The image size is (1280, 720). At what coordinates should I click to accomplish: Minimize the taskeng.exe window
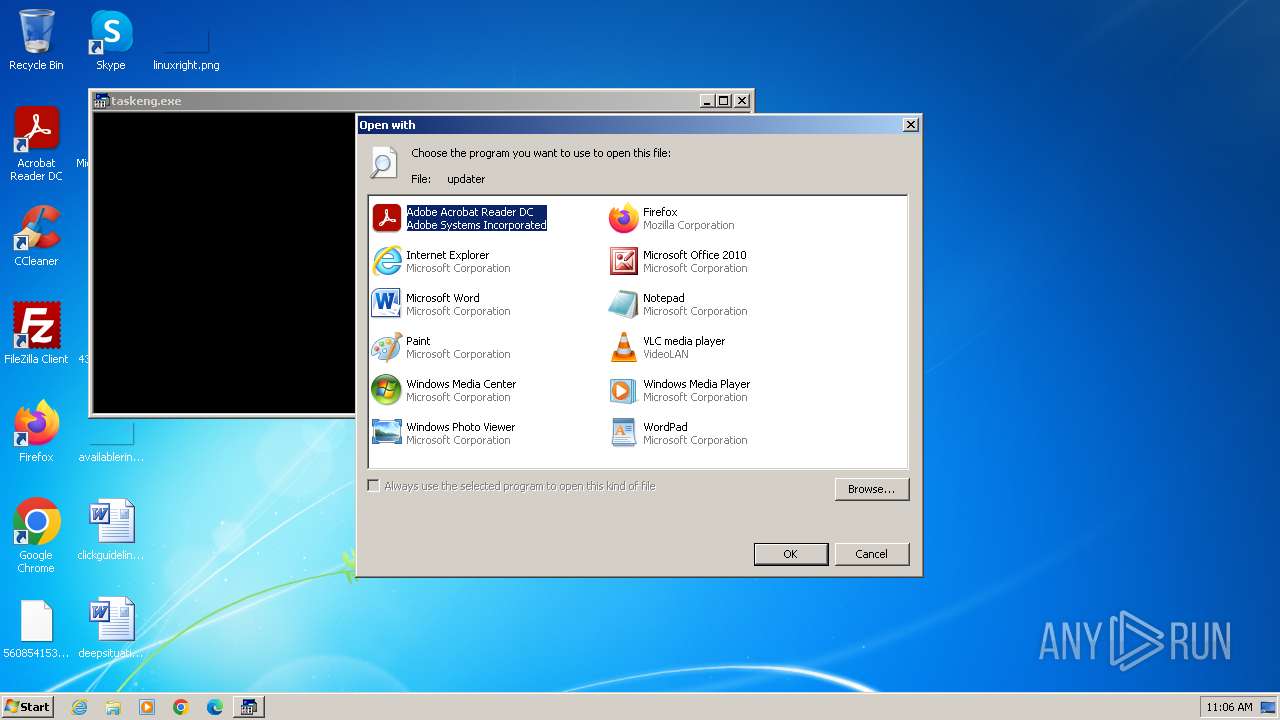point(707,101)
